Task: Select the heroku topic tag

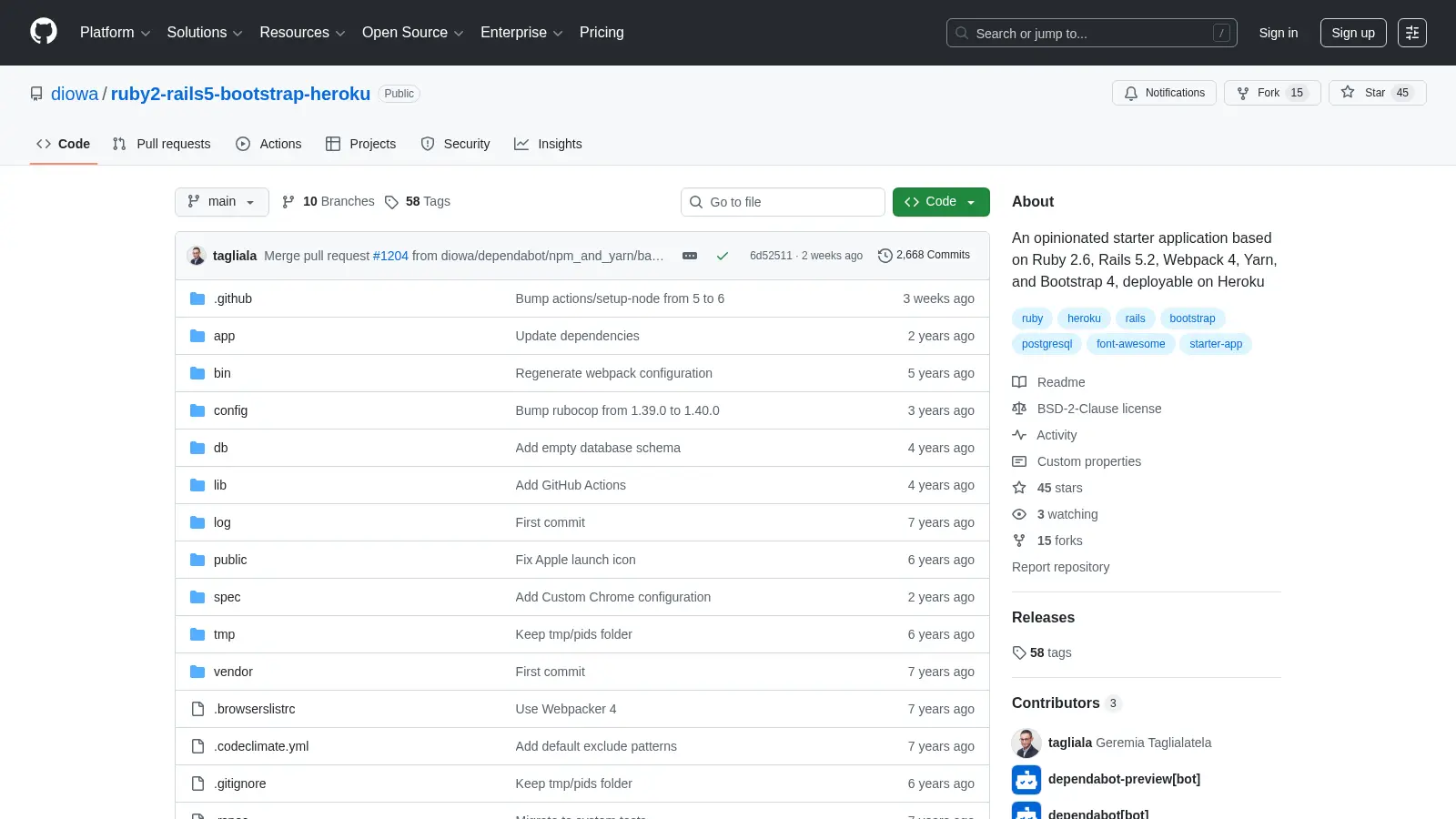Action: (x=1084, y=318)
